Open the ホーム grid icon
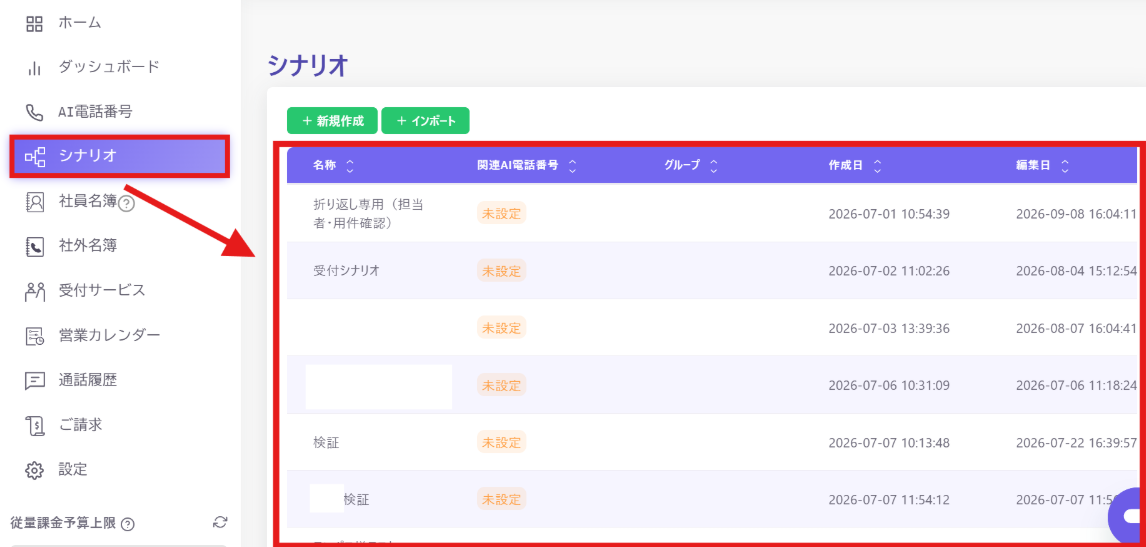This screenshot has height=547, width=1146. [x=34, y=23]
